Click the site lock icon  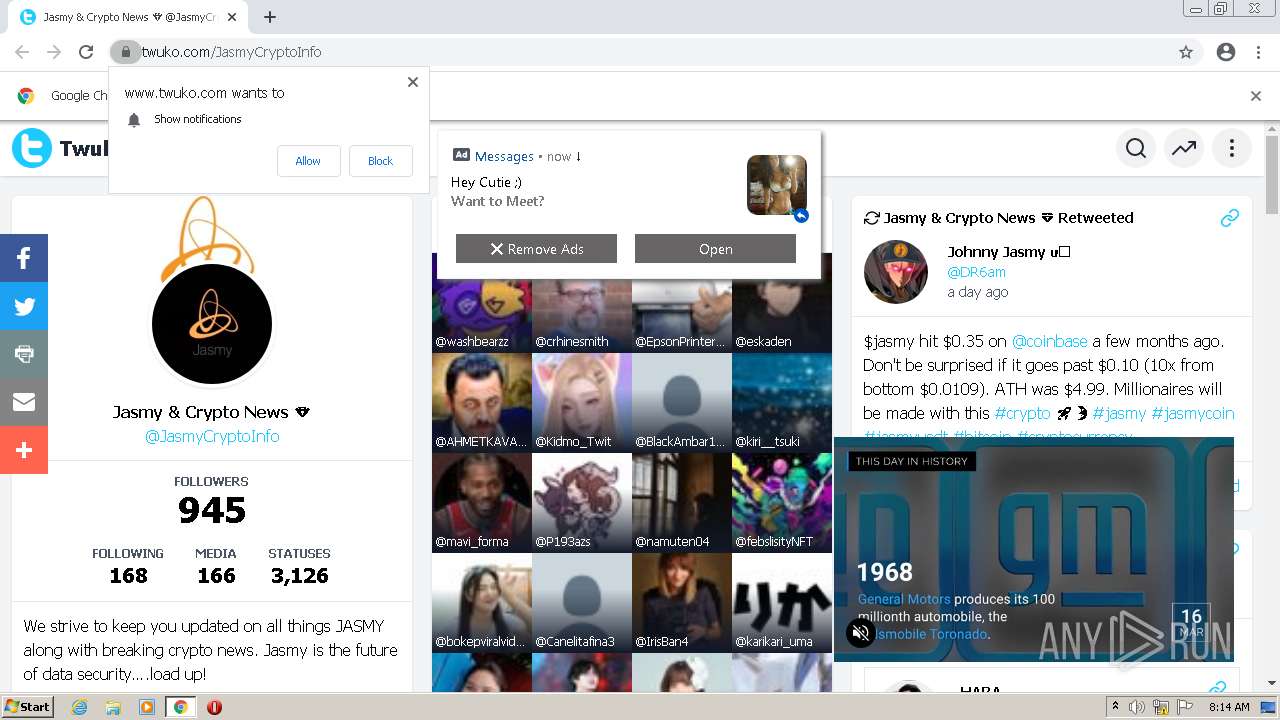tap(125, 52)
